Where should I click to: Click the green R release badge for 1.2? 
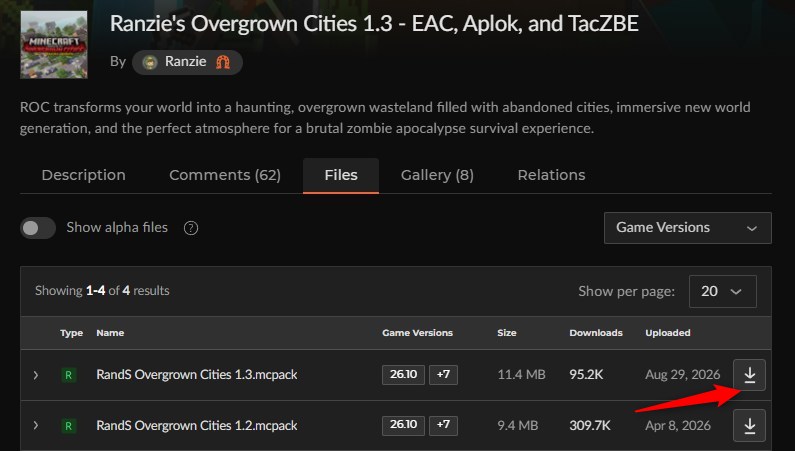pos(68,426)
